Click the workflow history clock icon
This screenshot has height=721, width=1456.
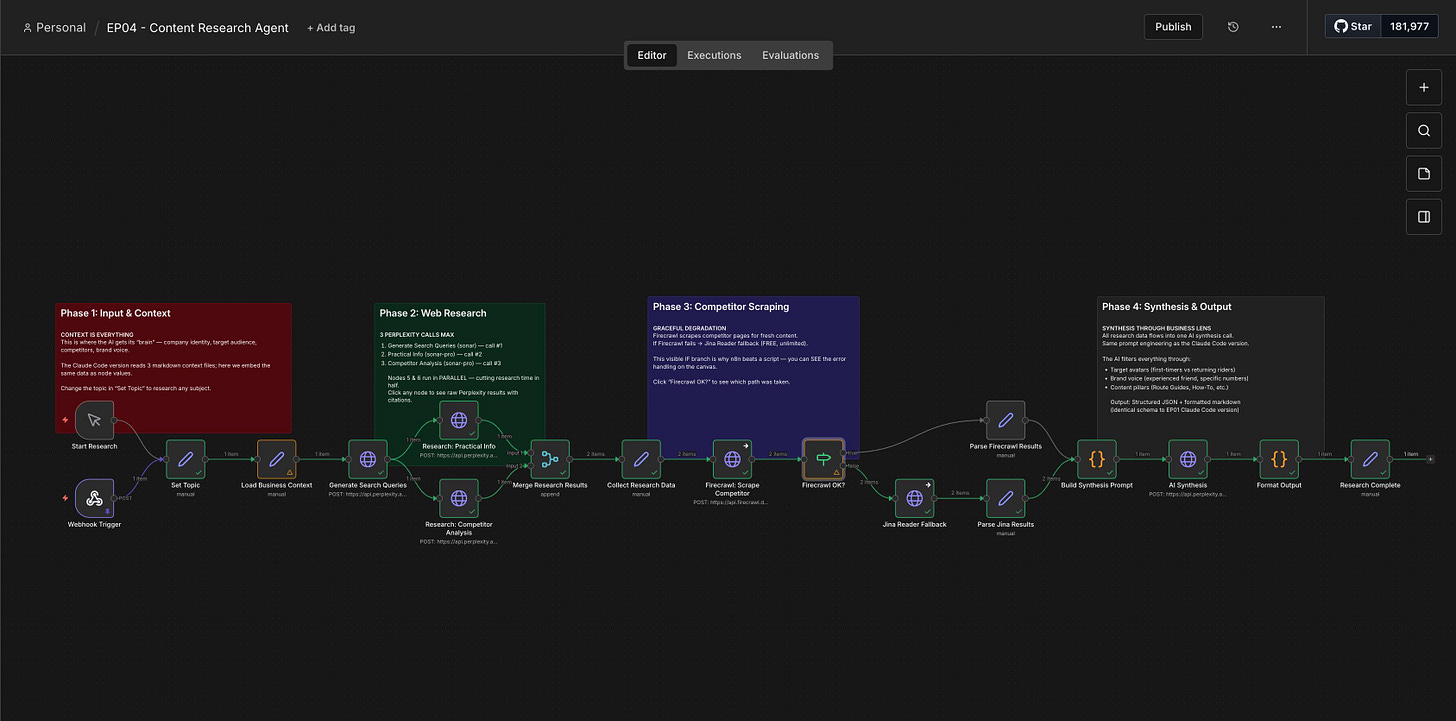(1233, 27)
